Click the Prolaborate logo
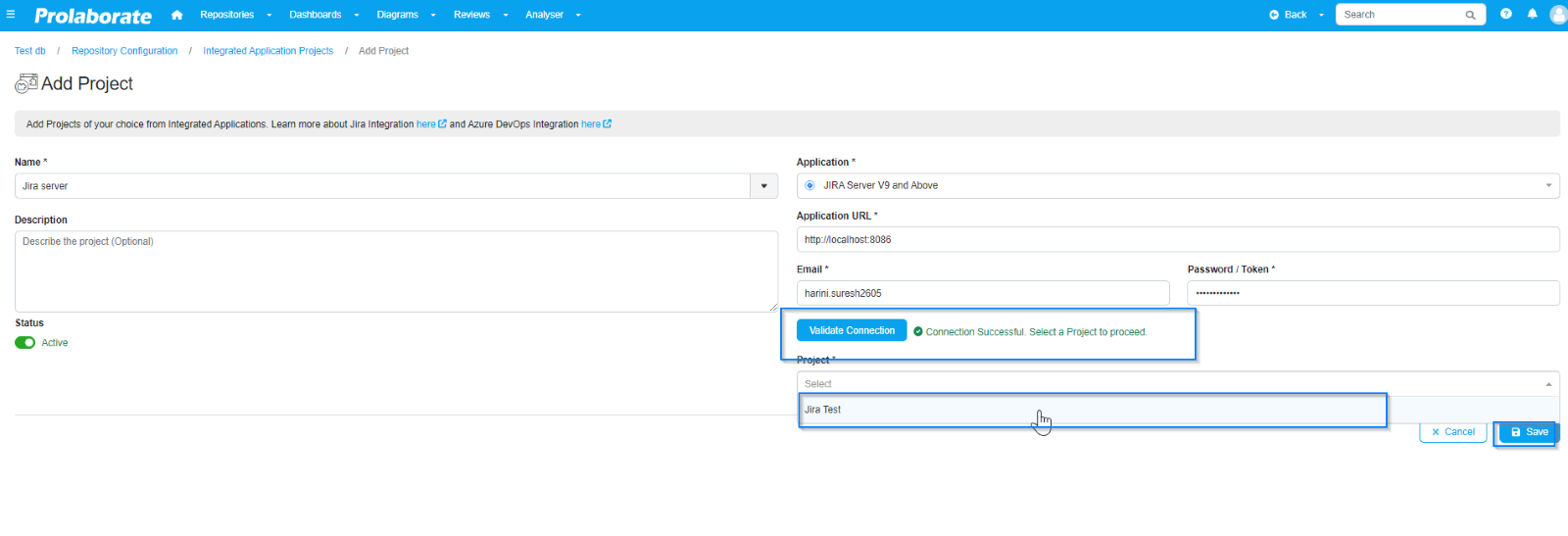This screenshot has height=536, width=1568. (x=93, y=16)
